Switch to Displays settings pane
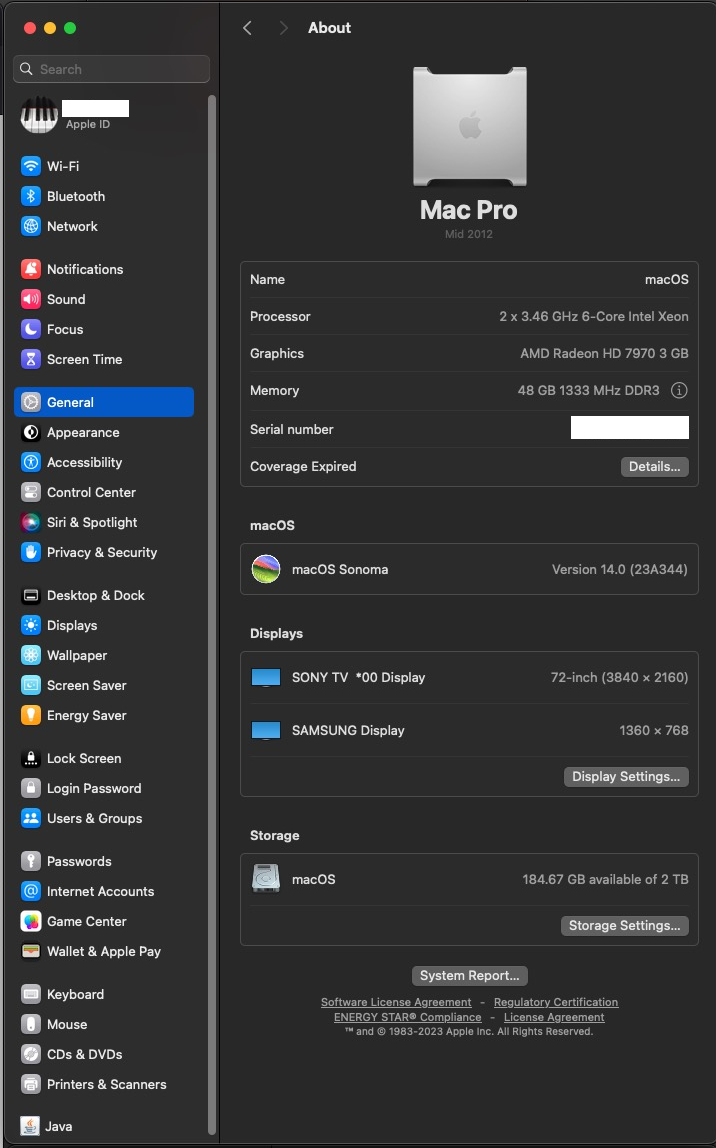 click(x=72, y=625)
